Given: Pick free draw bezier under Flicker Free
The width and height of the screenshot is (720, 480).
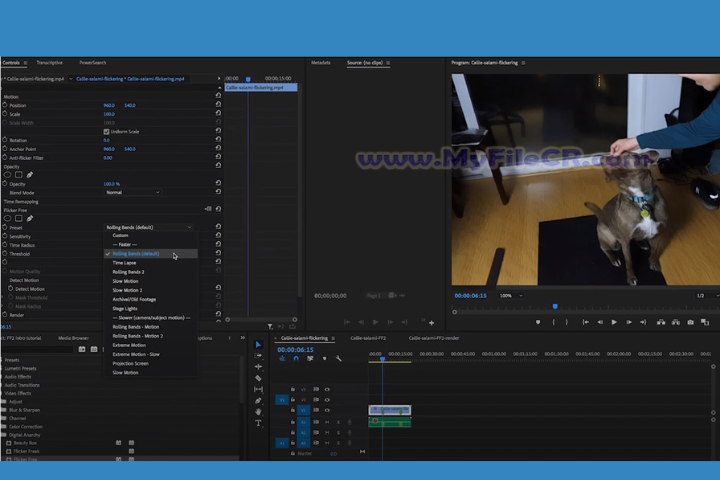Looking at the screenshot, I should [x=30, y=218].
